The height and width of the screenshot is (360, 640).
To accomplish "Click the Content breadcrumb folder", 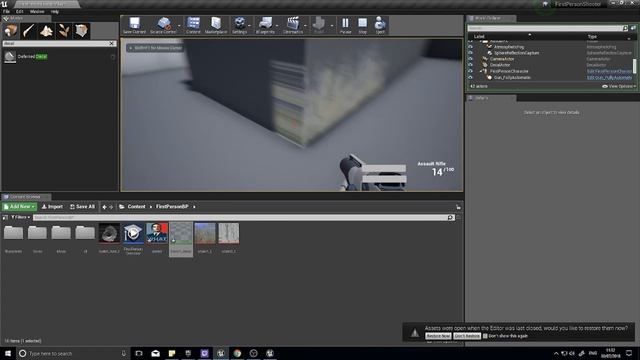I will 136,207.
